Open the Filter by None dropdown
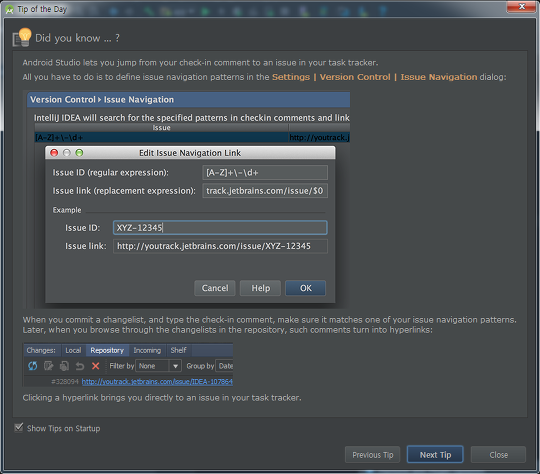 (x=158, y=366)
